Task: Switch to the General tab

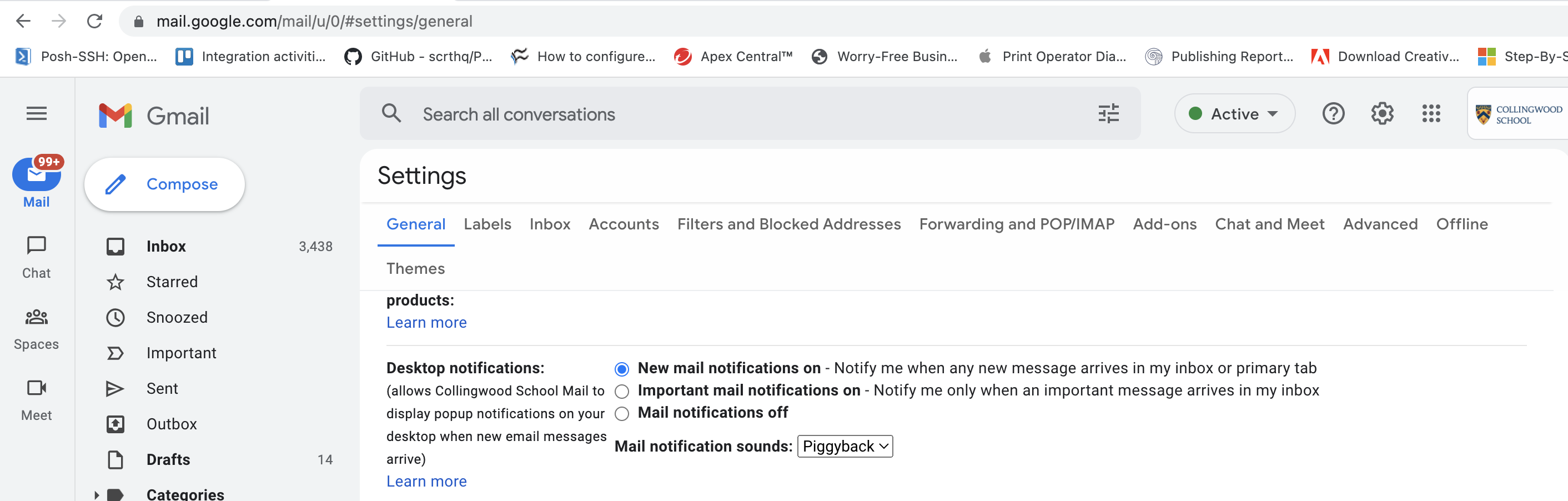Action: pyautogui.click(x=416, y=224)
